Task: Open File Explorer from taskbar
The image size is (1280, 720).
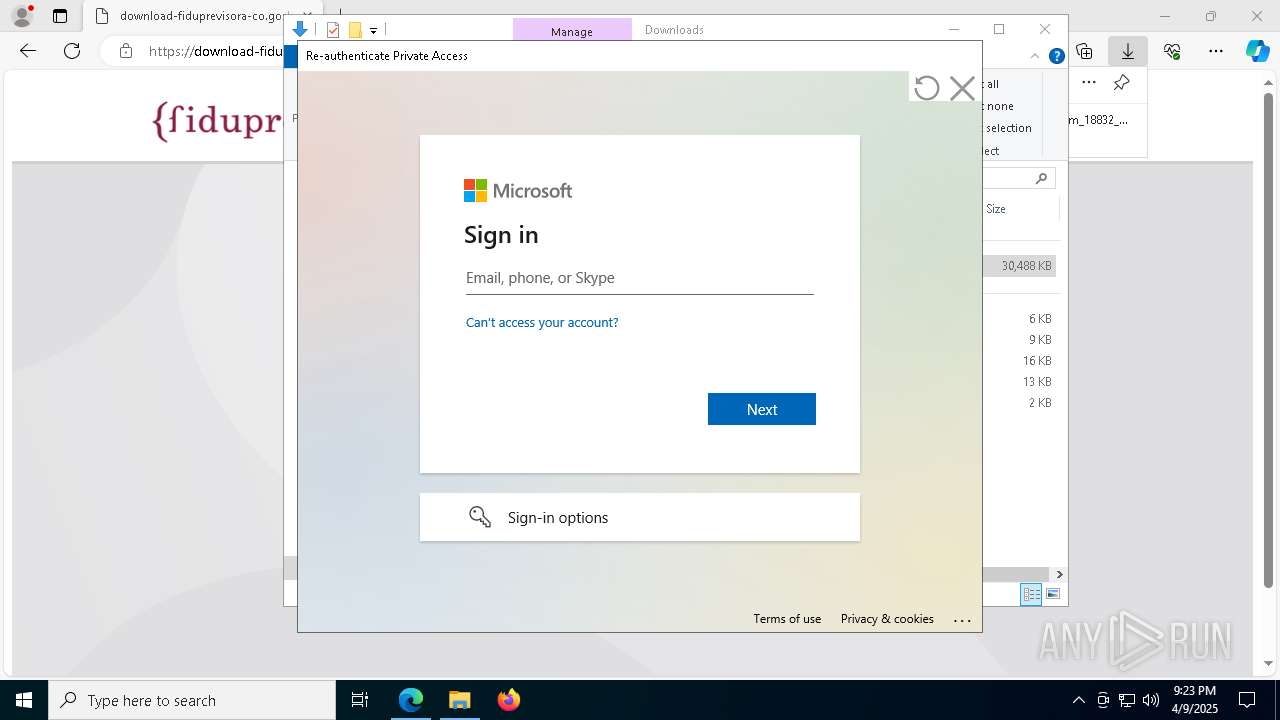Action: tap(459, 700)
